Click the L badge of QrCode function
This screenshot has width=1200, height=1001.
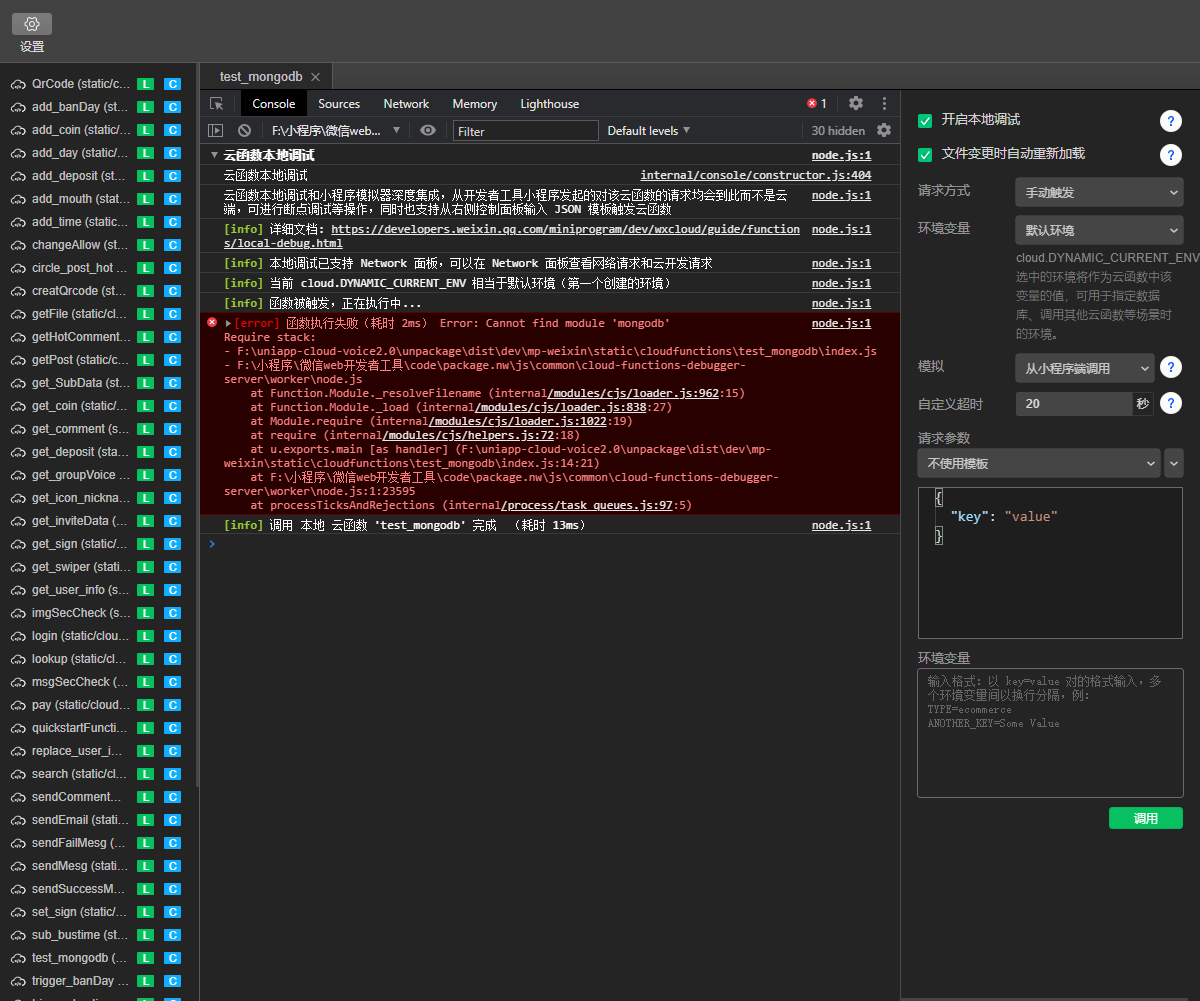(x=146, y=84)
